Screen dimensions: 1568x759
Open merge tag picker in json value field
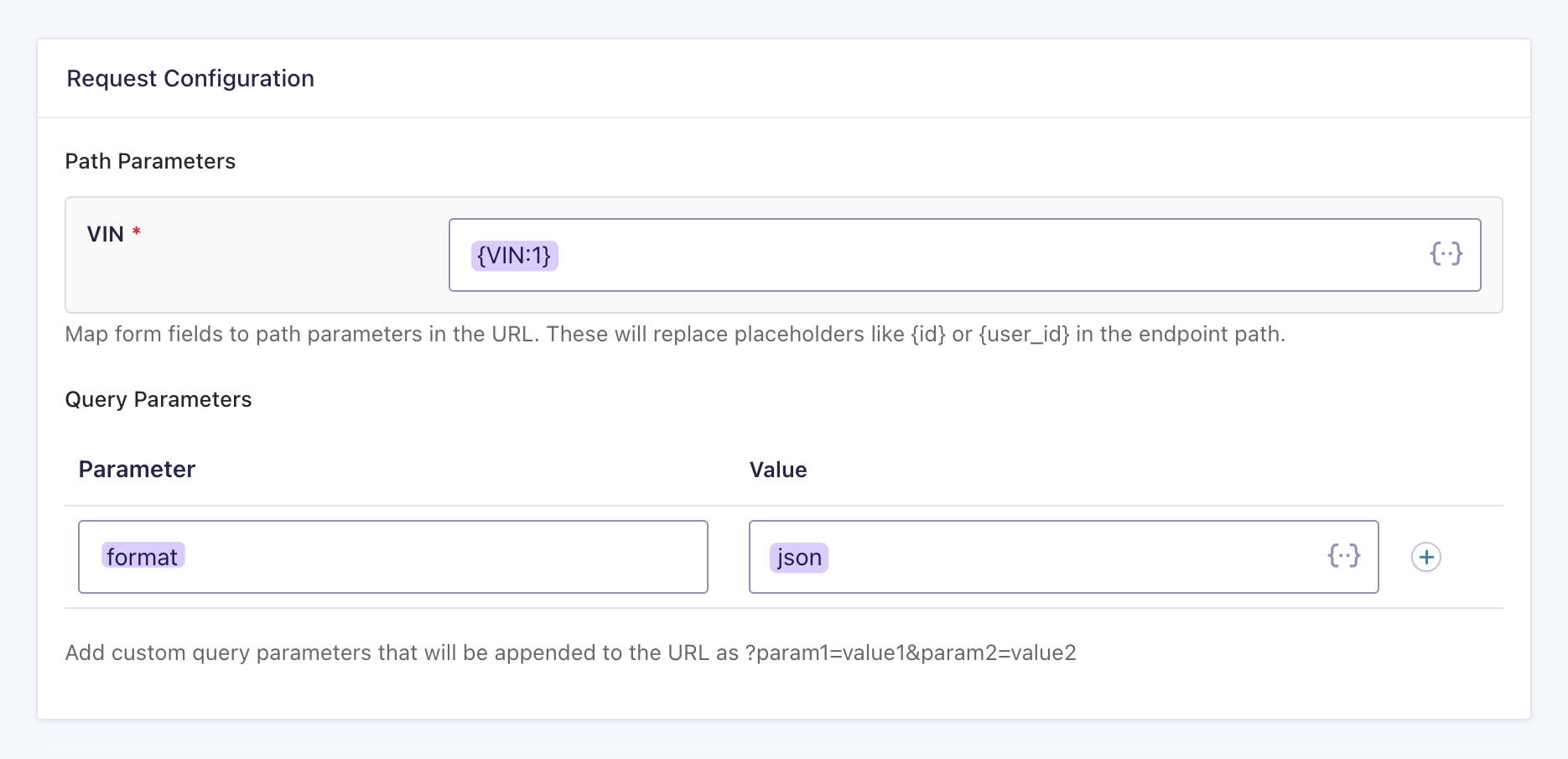click(1343, 556)
